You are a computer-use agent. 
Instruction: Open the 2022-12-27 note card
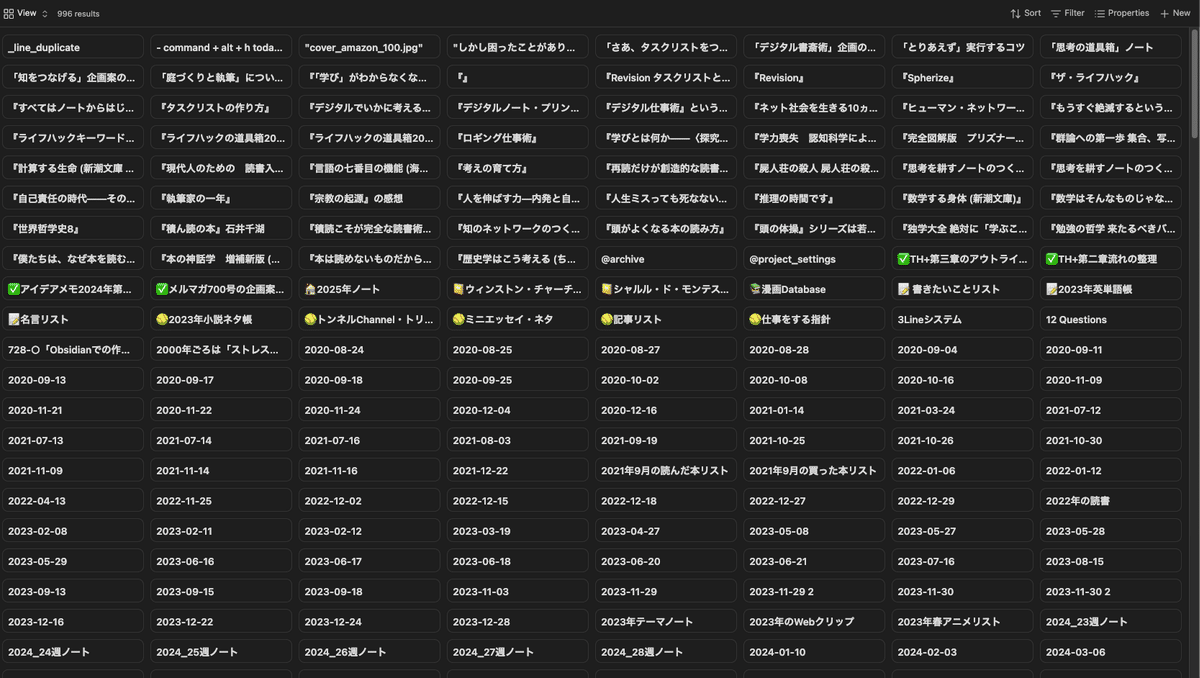814,501
